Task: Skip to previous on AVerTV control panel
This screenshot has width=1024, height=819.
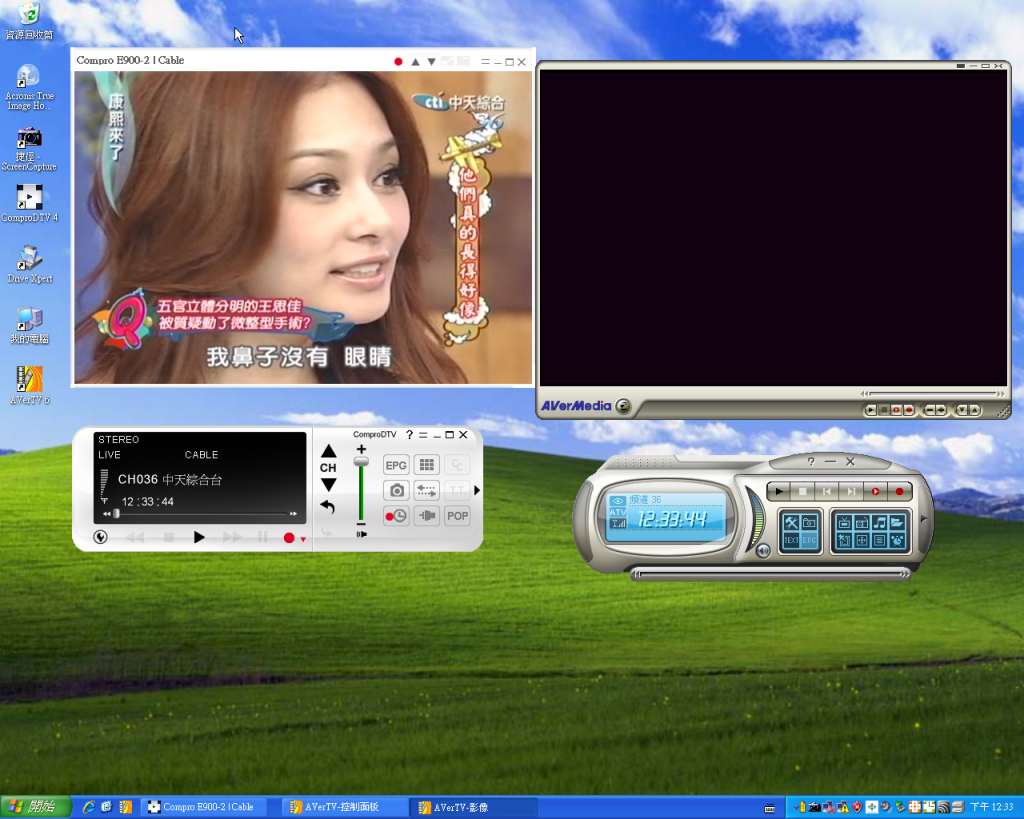Action: tap(827, 491)
